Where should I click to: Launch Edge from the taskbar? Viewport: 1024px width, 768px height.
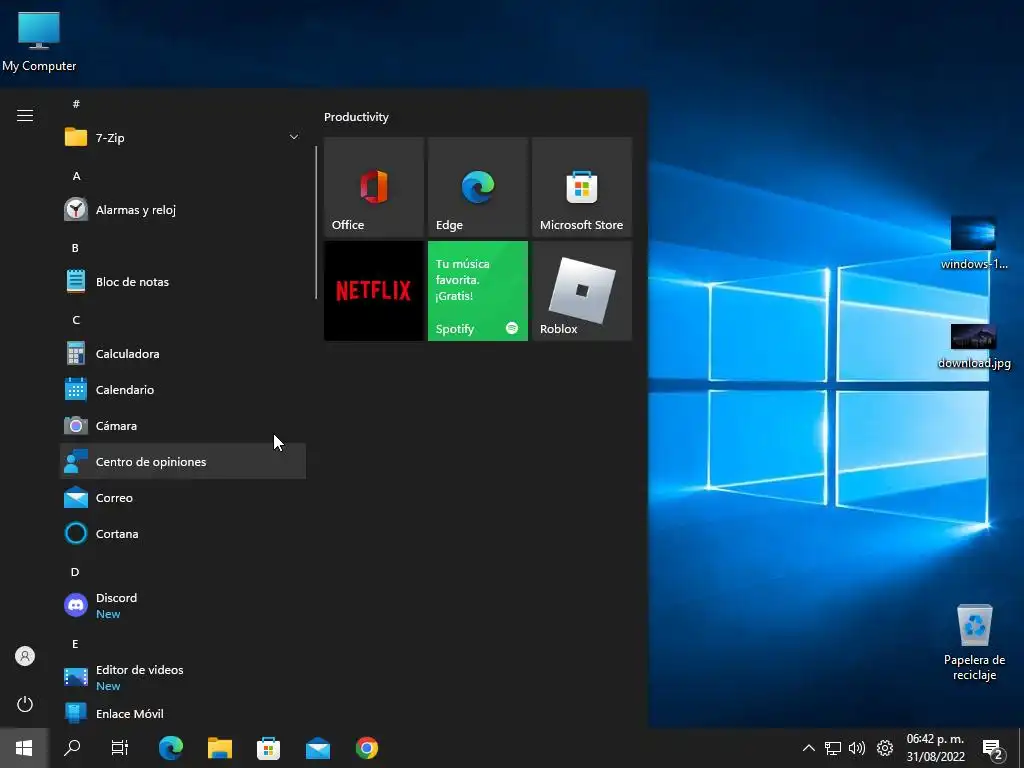point(171,748)
